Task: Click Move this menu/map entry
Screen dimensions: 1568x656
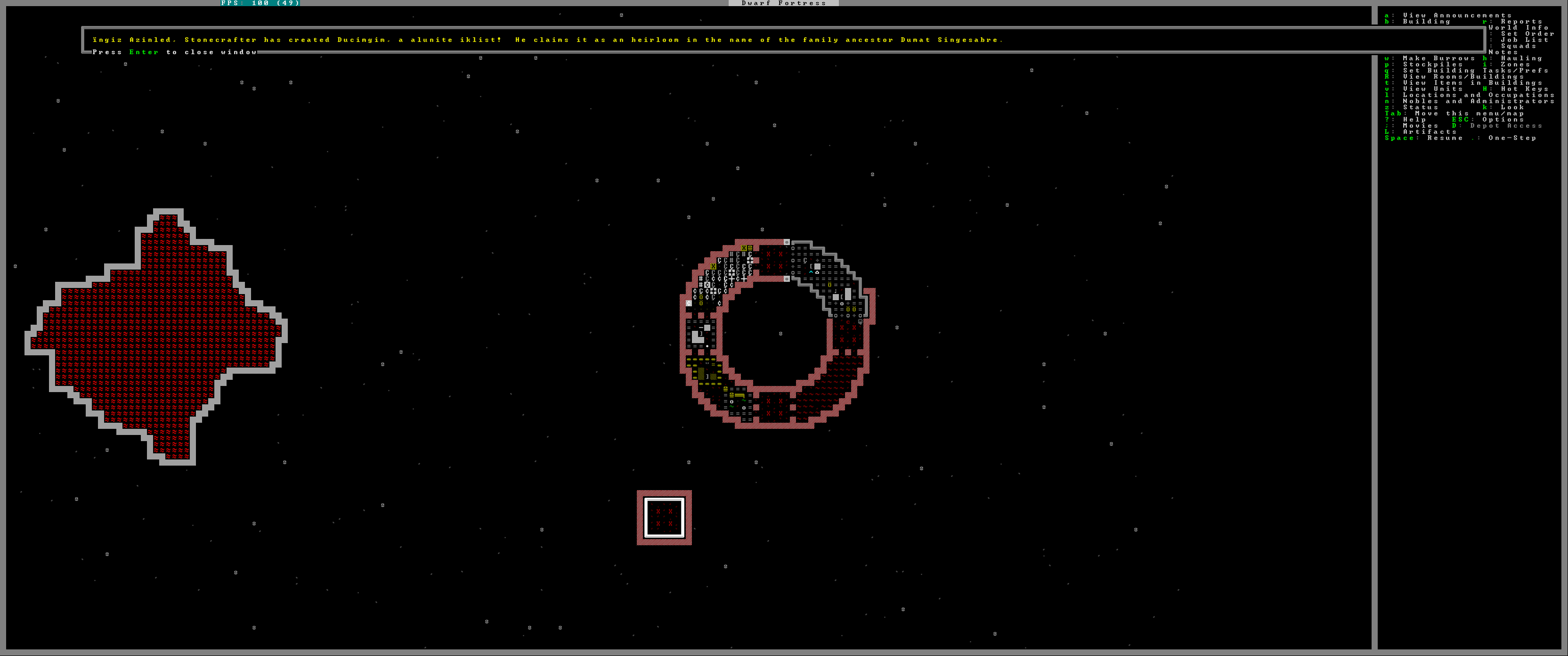Action: coord(1454,113)
